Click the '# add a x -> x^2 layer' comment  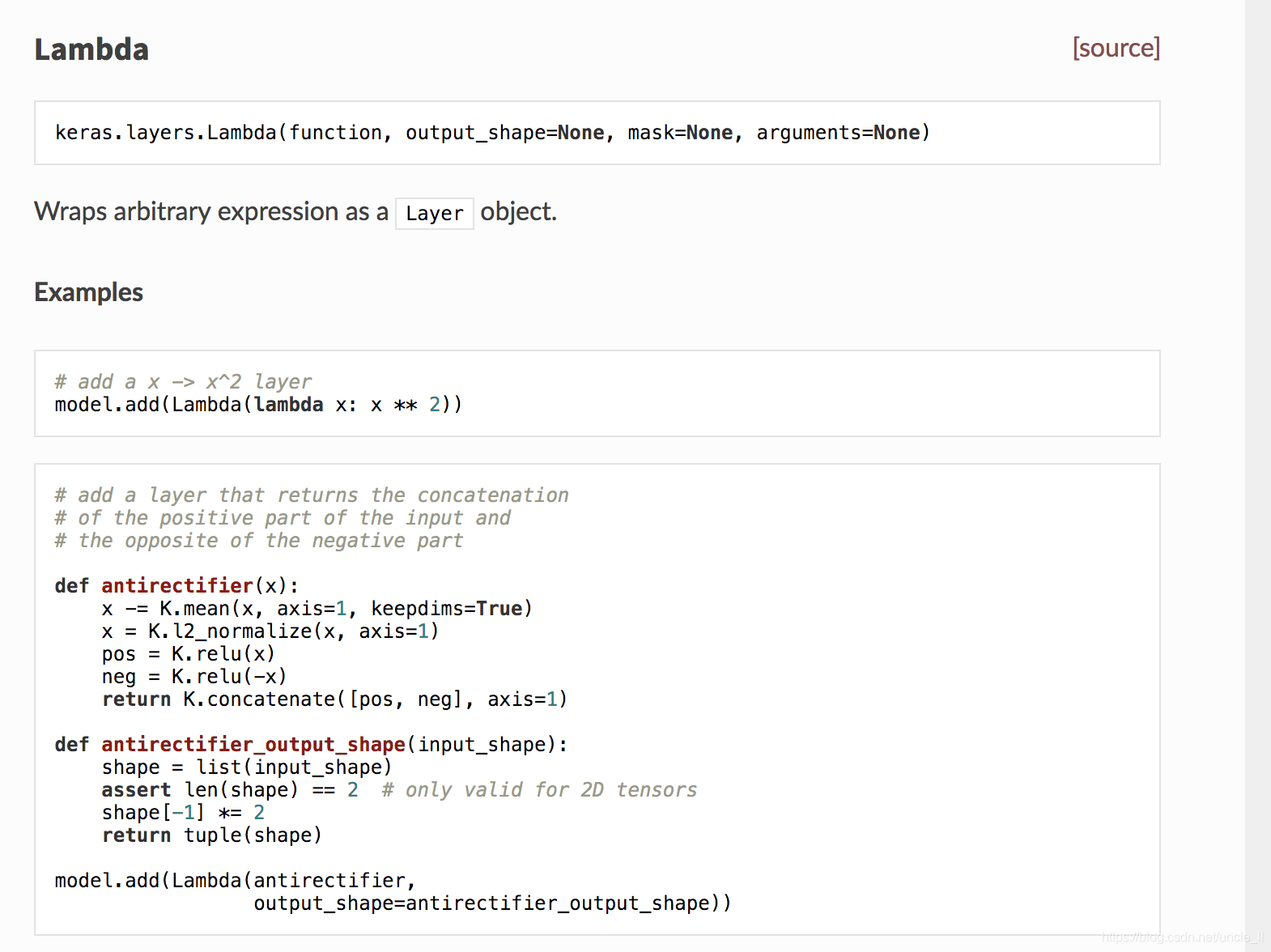[x=183, y=381]
